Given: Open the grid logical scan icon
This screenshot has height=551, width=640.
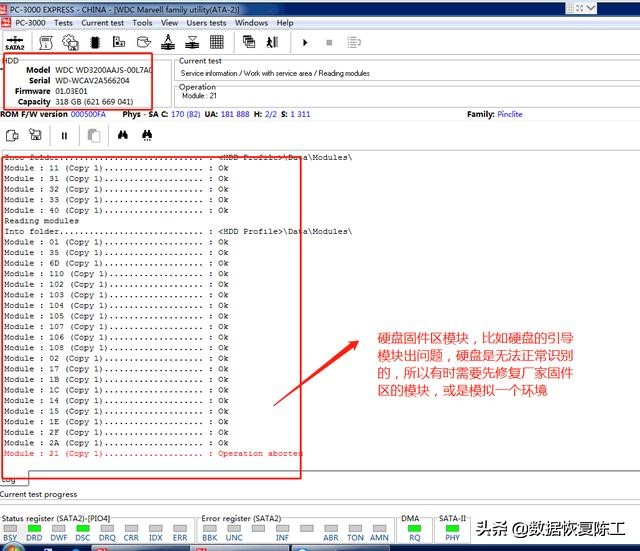Looking at the screenshot, I should [217, 42].
